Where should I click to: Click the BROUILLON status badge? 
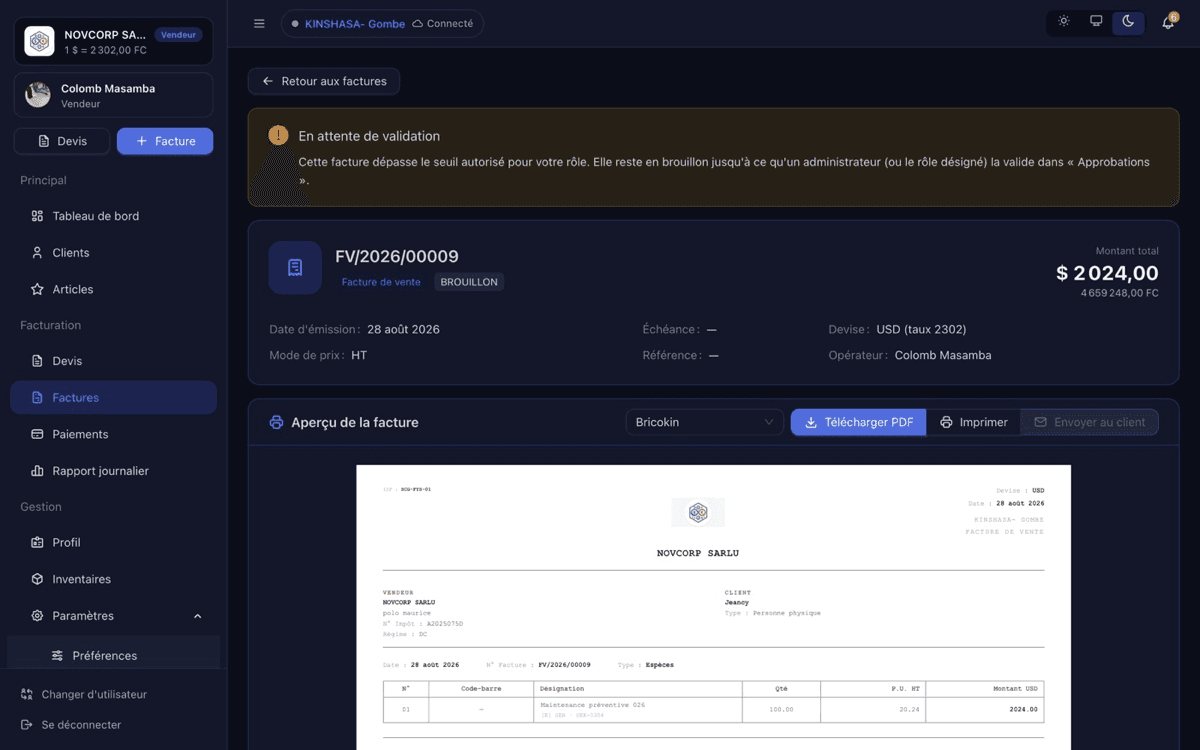coord(469,282)
